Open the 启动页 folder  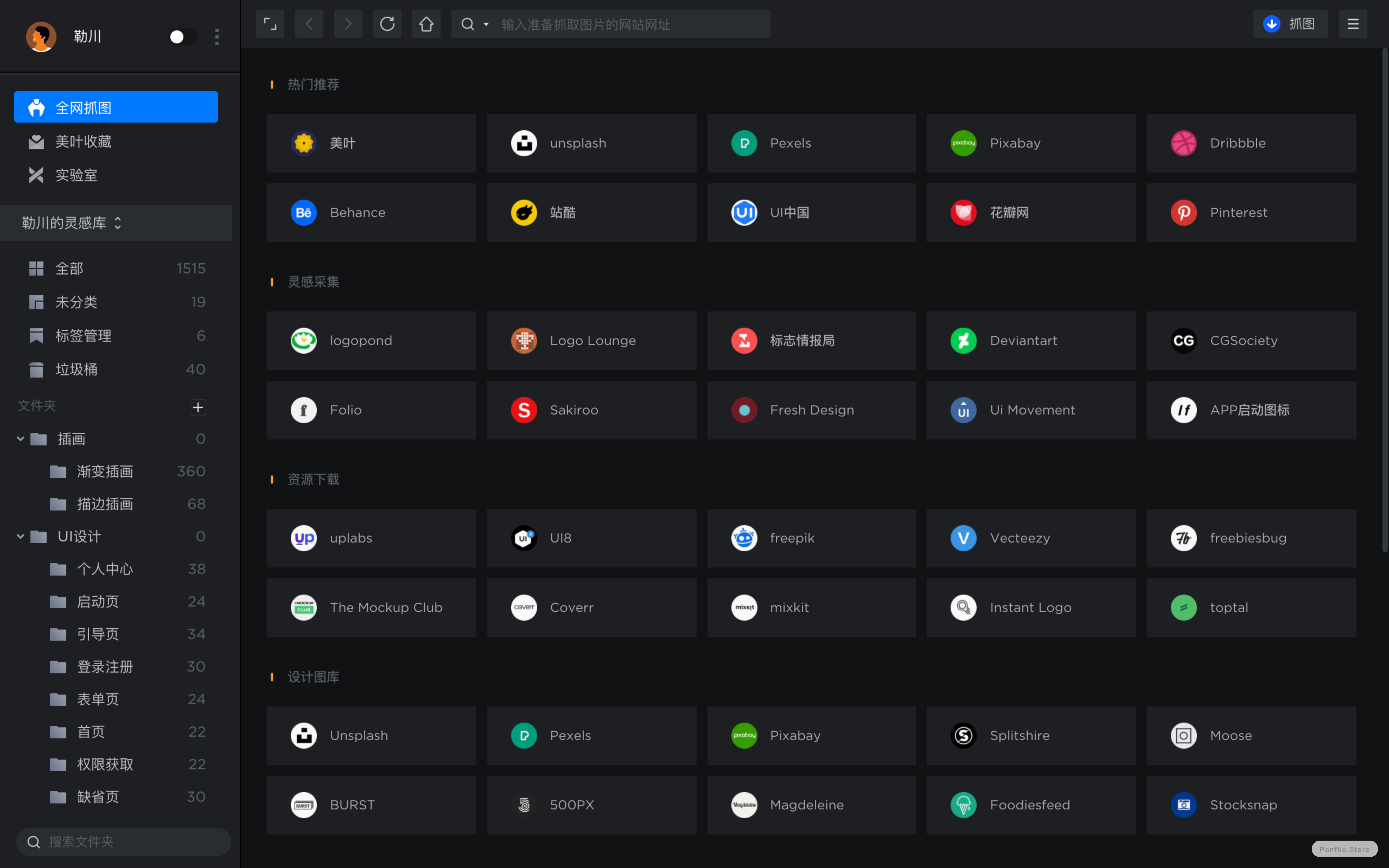pyautogui.click(x=116, y=601)
